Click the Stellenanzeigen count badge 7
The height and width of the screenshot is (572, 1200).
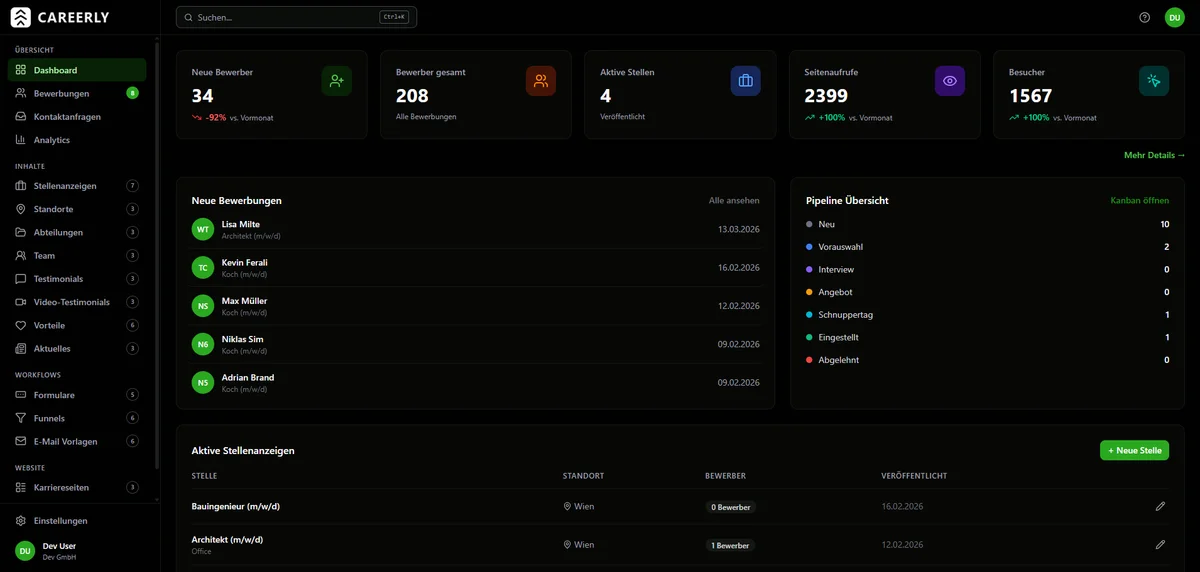[x=132, y=186]
